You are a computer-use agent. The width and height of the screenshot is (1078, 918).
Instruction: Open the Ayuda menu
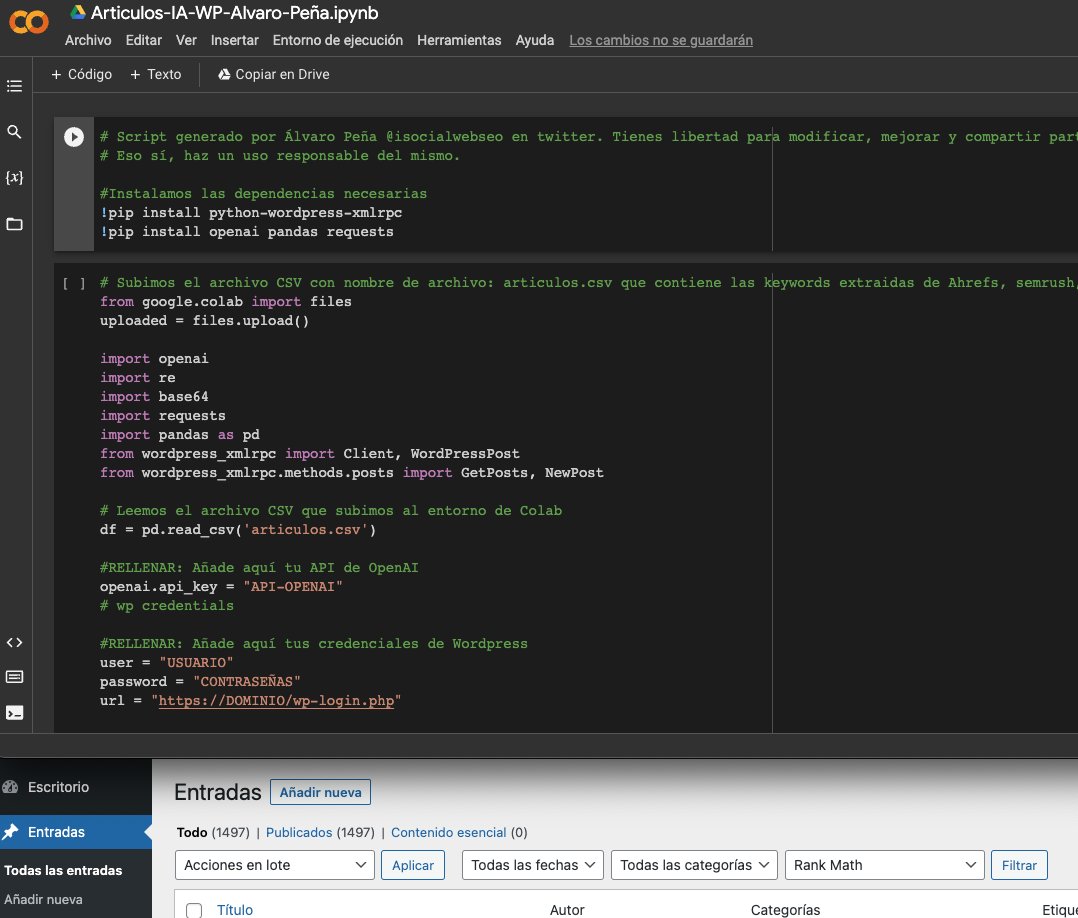[x=535, y=40]
